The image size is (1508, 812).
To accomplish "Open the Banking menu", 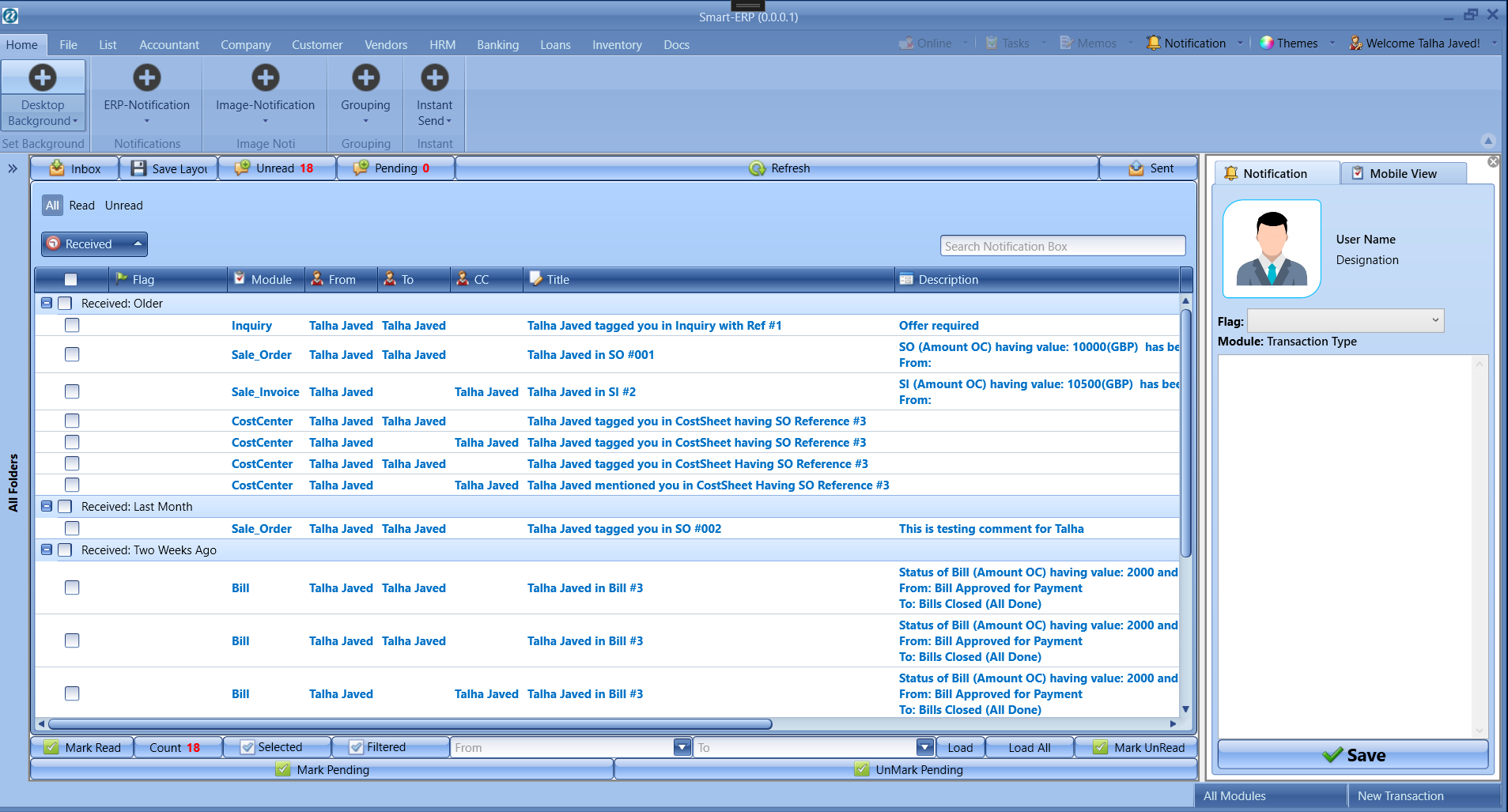I will click(x=497, y=44).
